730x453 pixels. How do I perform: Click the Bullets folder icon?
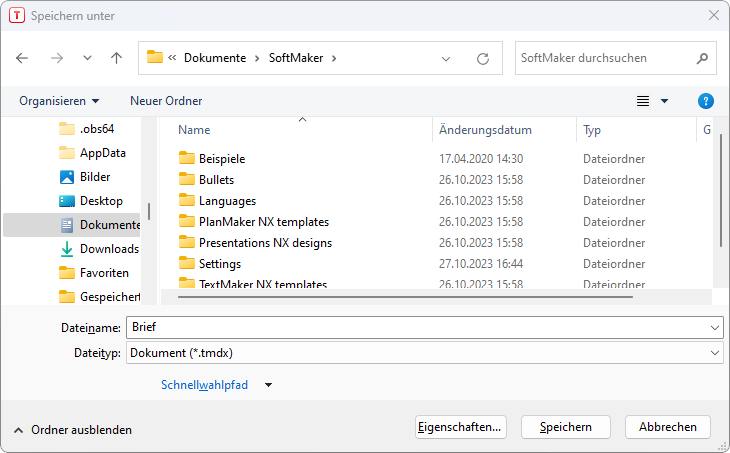click(187, 179)
